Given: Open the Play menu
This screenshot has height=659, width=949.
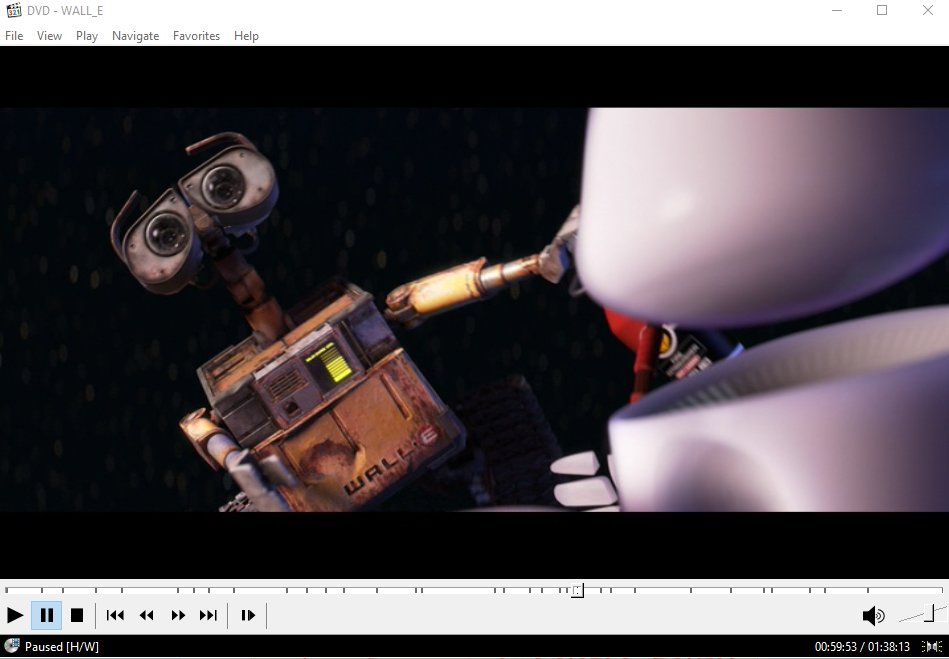Looking at the screenshot, I should [x=87, y=36].
